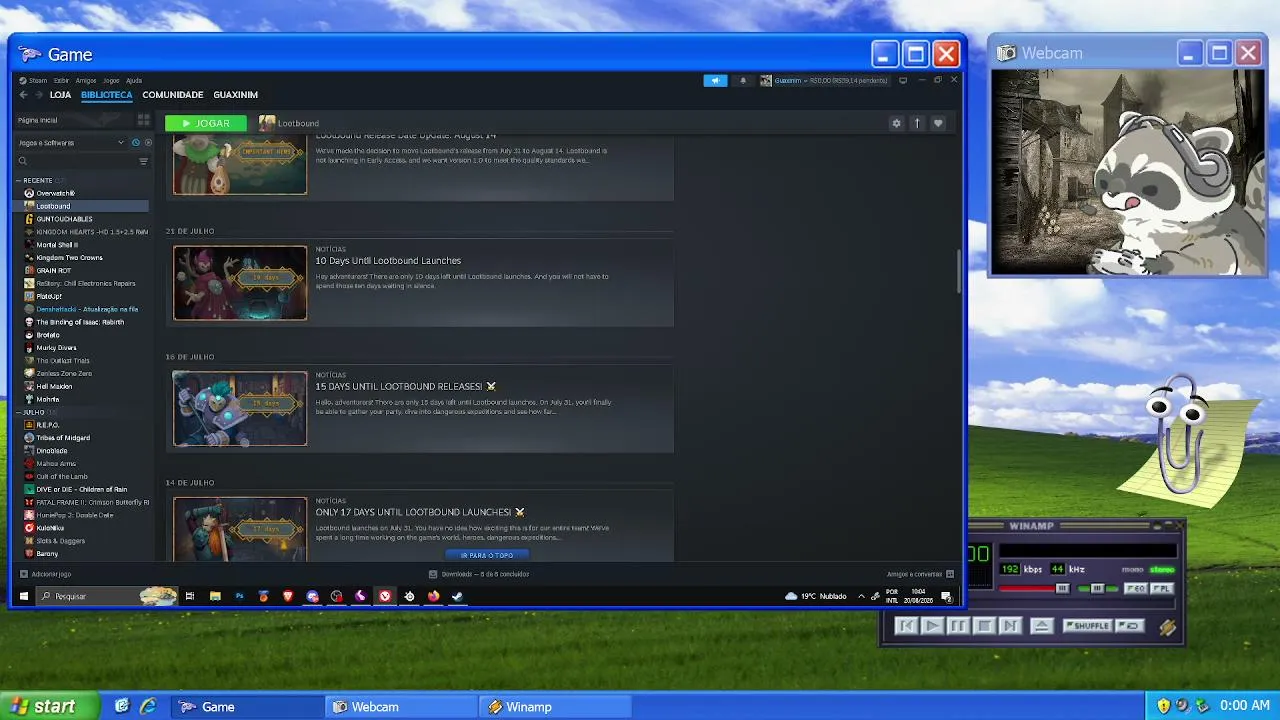This screenshot has width=1280, height=720.
Task: Open the 15 days news thumbnail
Action: click(x=240, y=409)
